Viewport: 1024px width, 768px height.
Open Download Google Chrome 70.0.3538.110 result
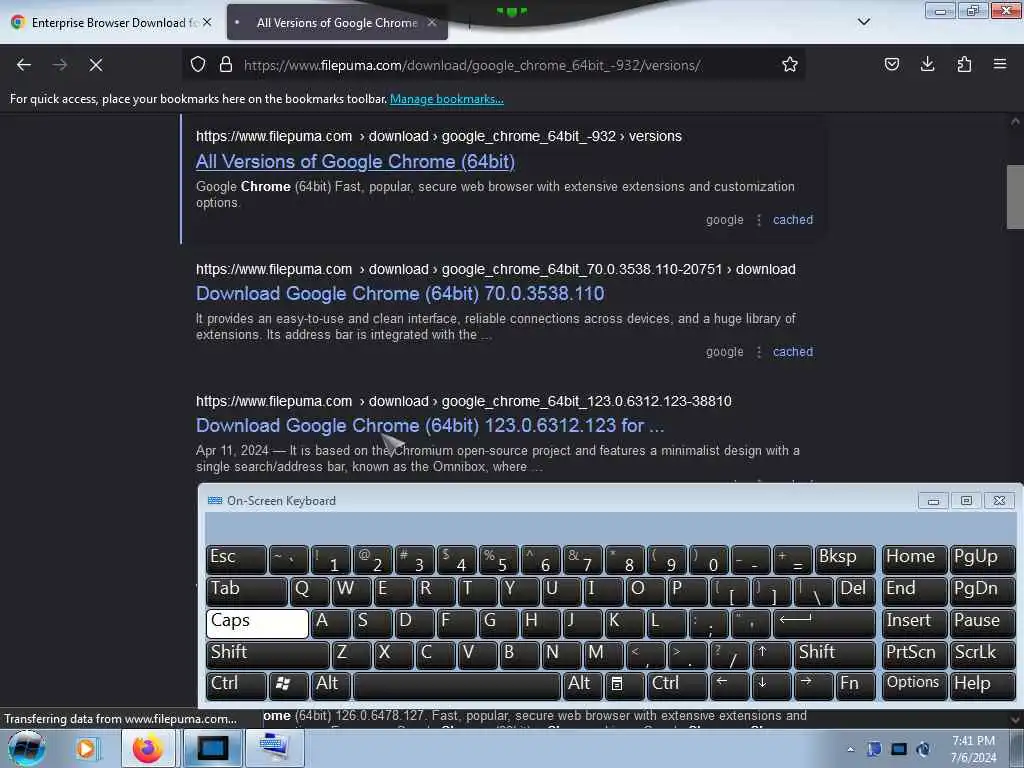click(x=400, y=294)
